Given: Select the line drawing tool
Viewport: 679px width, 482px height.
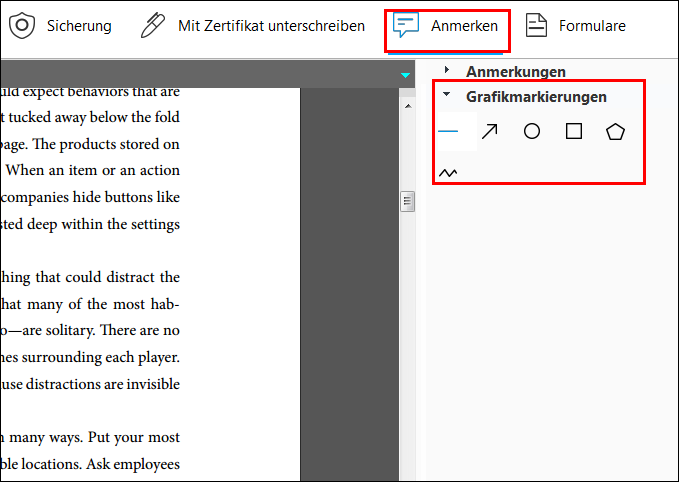Looking at the screenshot, I should click(x=448, y=131).
